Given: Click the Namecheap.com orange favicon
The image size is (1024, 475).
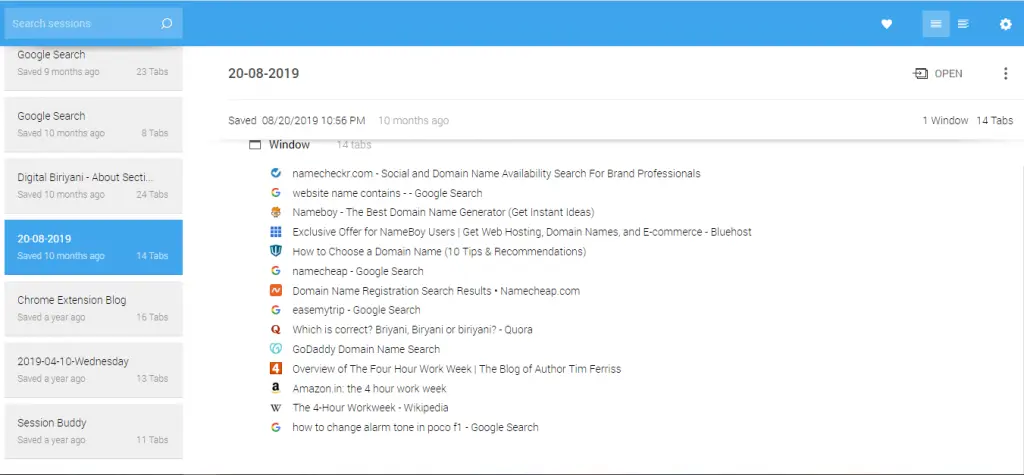Looking at the screenshot, I should click(276, 290).
